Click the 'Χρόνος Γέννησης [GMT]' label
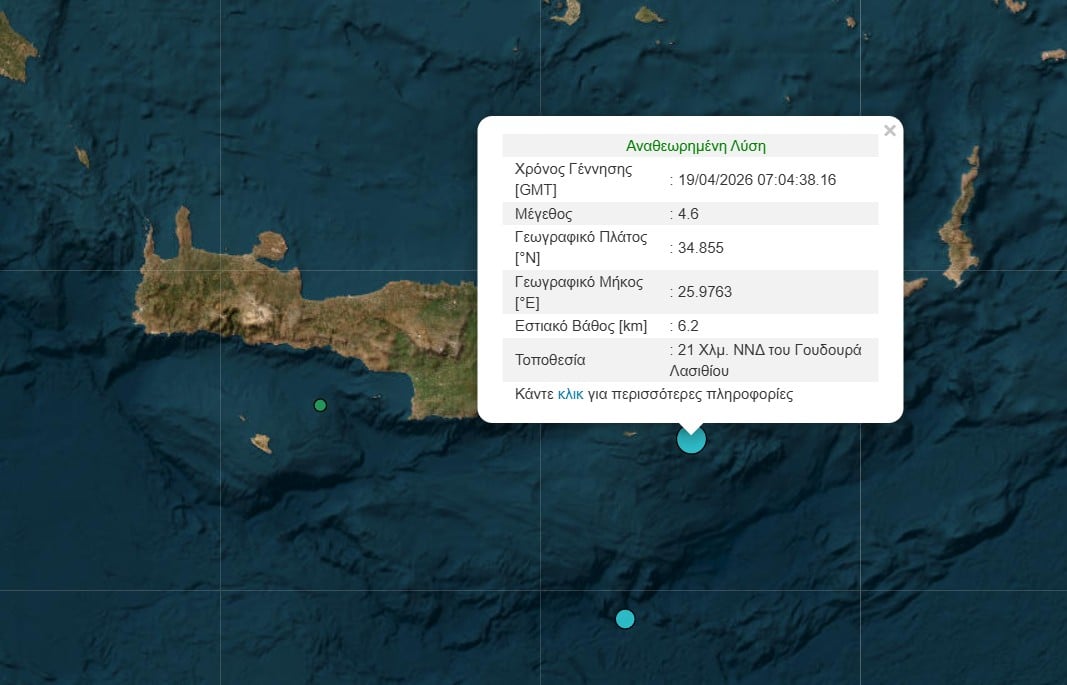The height and width of the screenshot is (685, 1067). coord(573,180)
